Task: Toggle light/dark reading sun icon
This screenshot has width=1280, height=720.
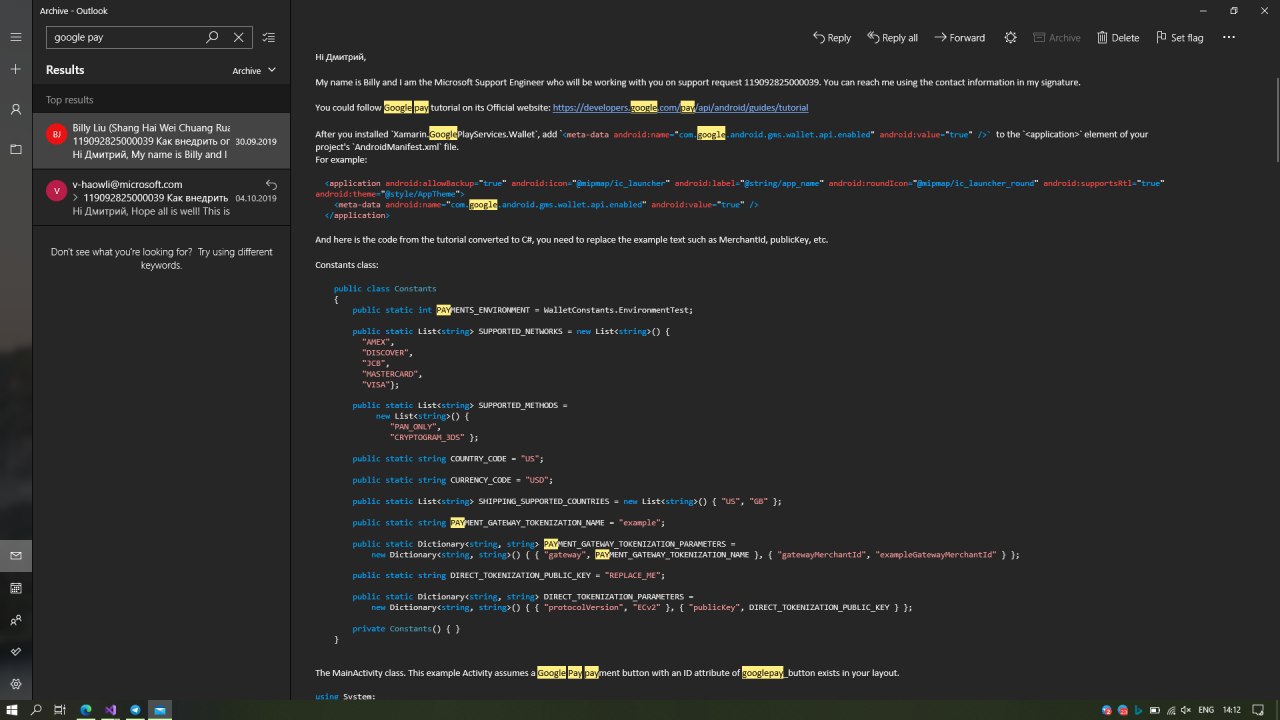Action: pos(1010,37)
